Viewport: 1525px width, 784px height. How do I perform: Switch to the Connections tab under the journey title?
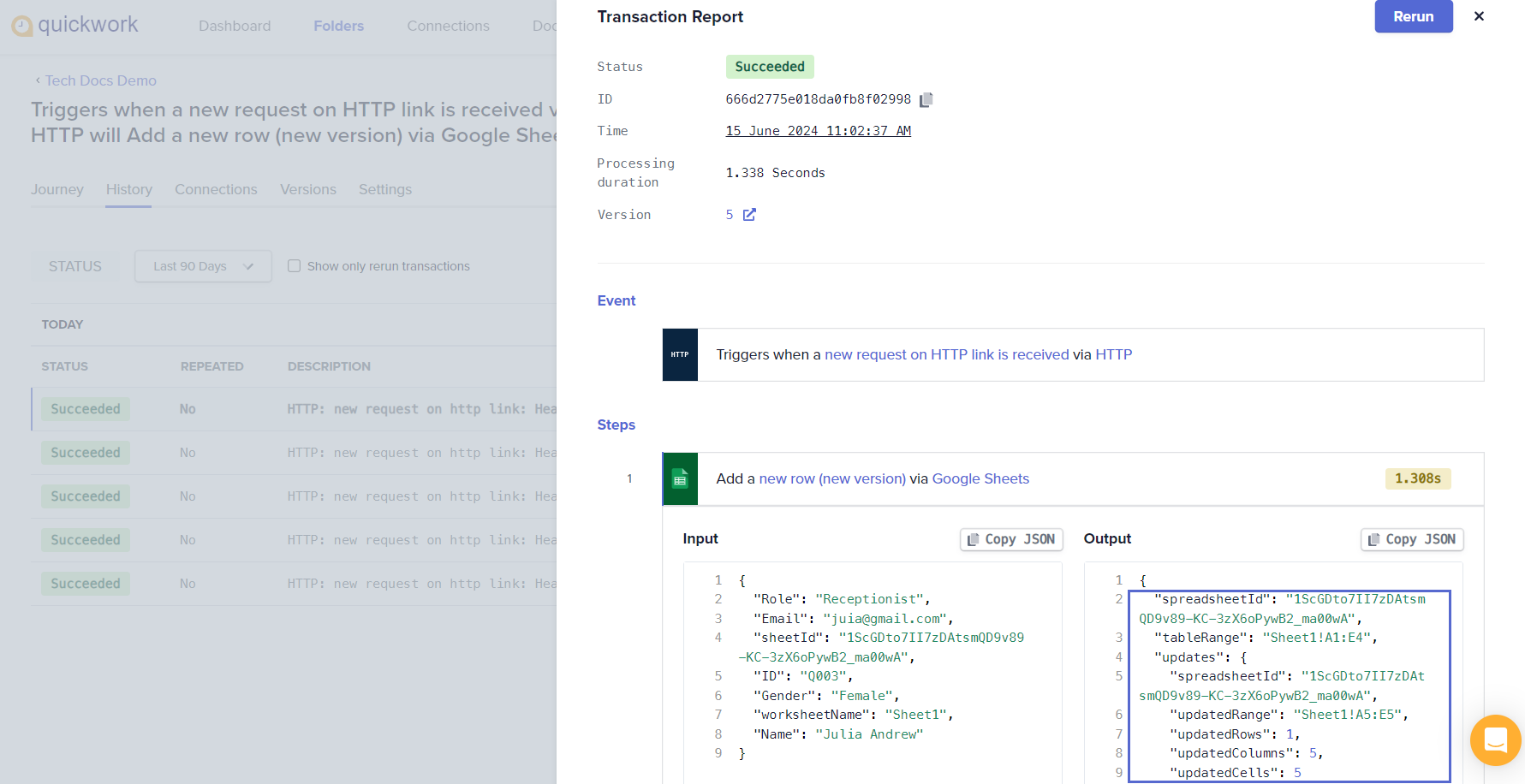216,189
